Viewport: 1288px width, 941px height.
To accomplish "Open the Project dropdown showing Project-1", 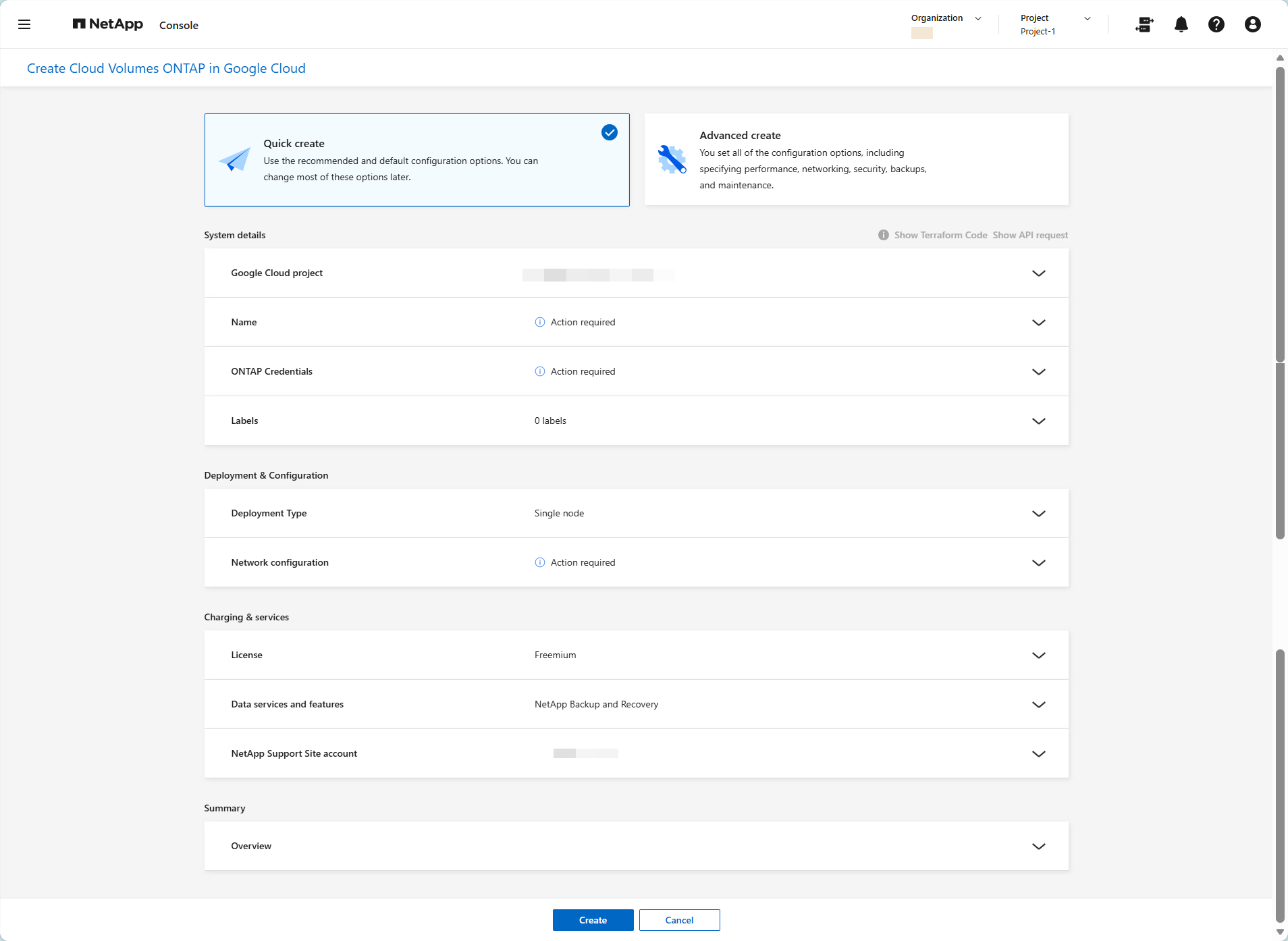I will click(1055, 24).
